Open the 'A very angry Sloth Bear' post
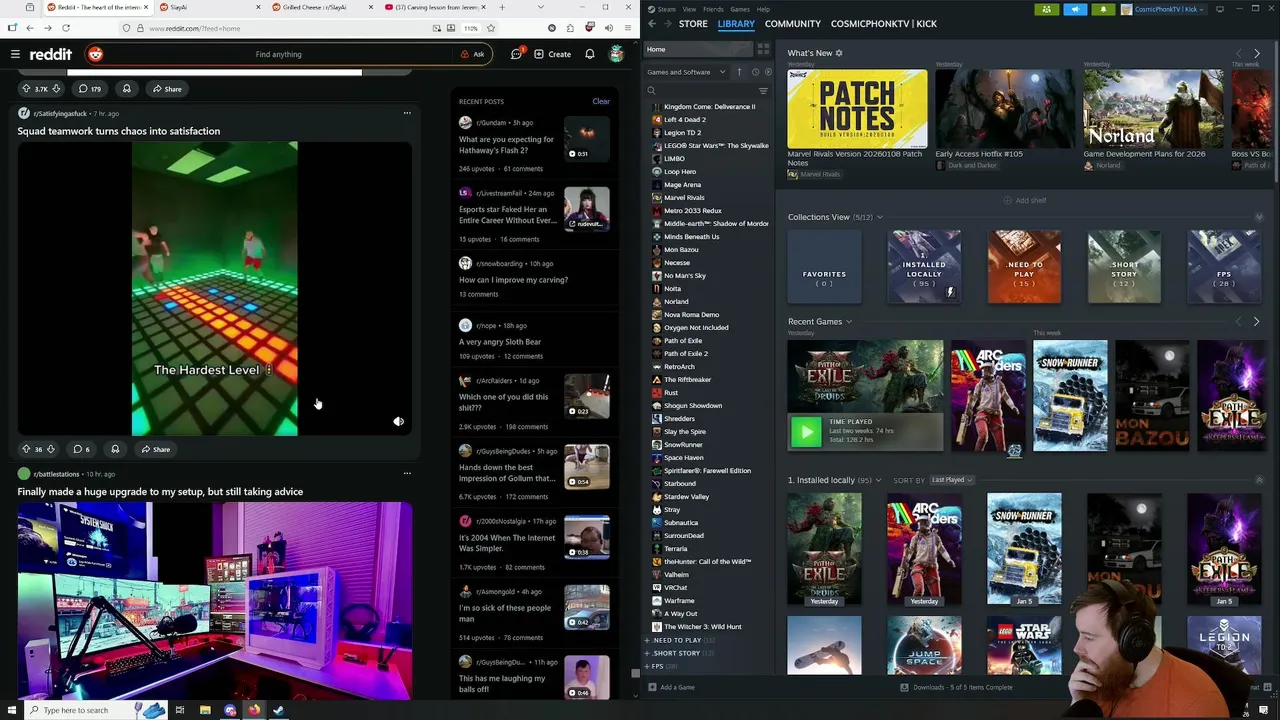Screen dimensions: 1280x720 (x=500, y=342)
